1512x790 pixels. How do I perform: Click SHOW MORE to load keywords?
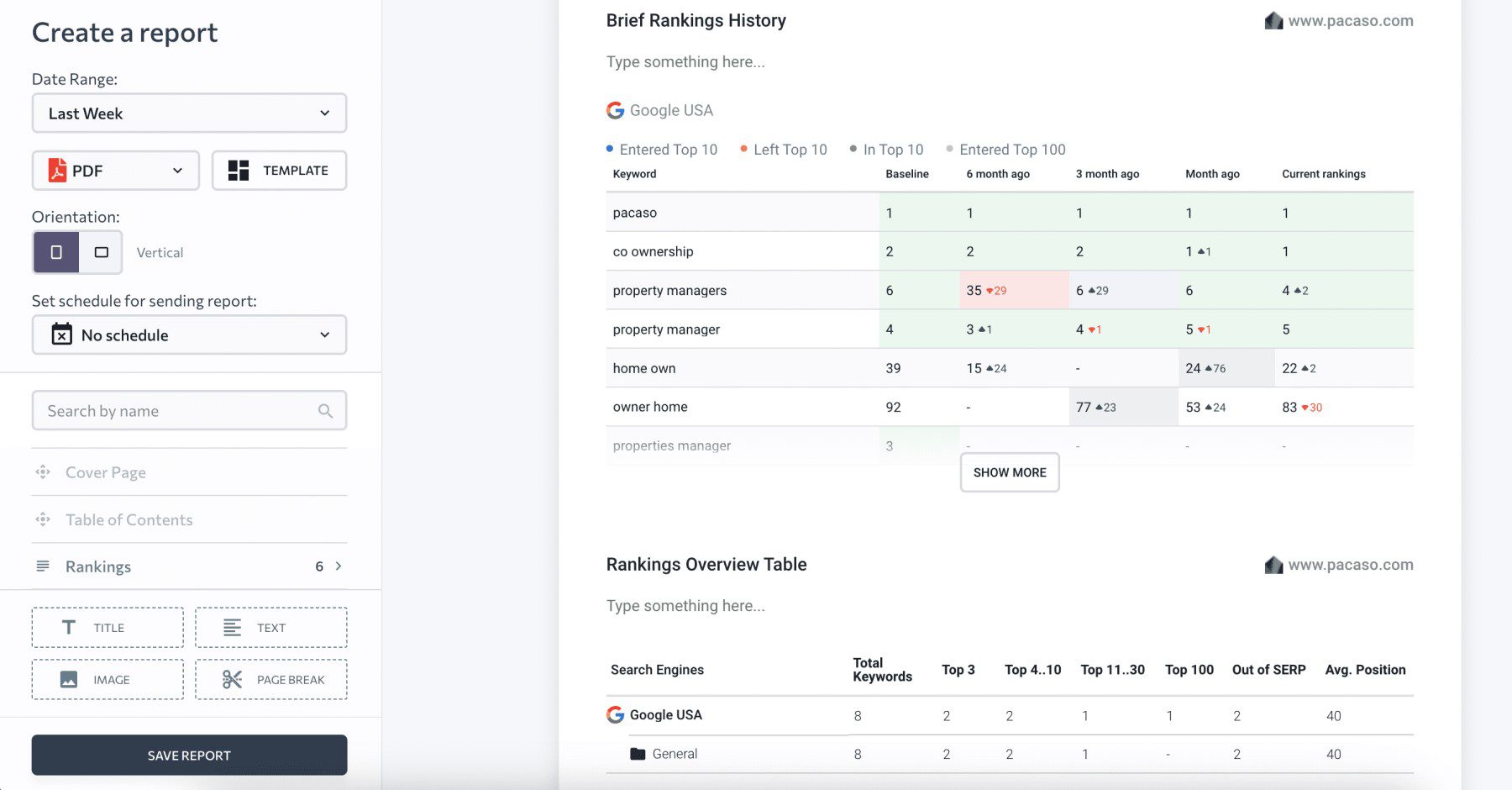click(1009, 472)
